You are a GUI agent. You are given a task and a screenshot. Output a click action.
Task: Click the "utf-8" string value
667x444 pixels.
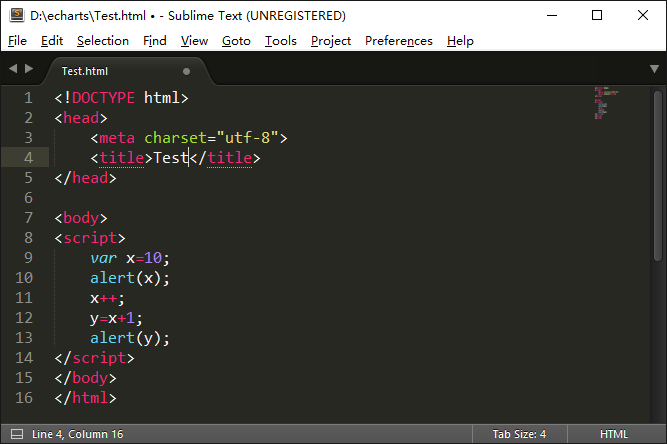[248, 138]
